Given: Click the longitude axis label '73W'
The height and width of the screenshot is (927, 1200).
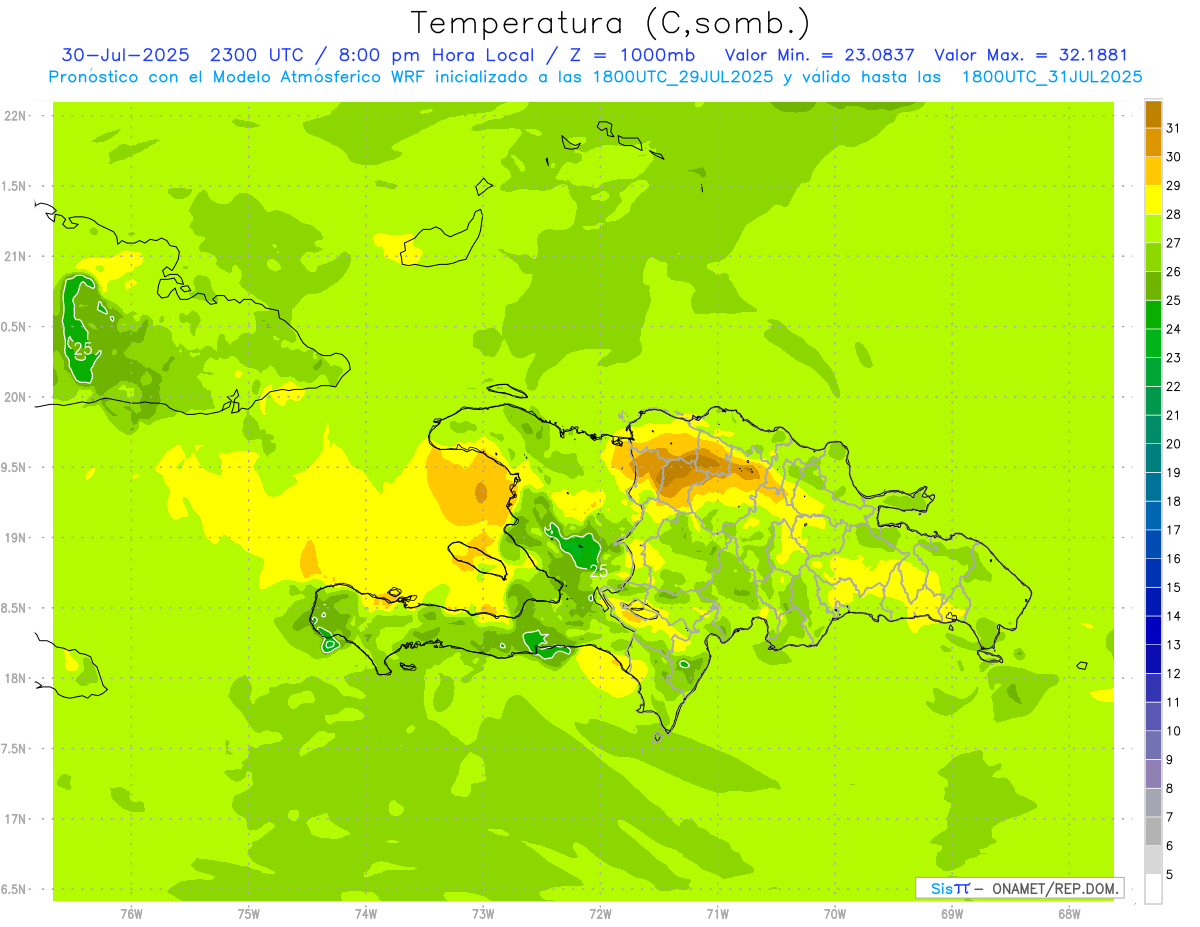Looking at the screenshot, I should 483,913.
